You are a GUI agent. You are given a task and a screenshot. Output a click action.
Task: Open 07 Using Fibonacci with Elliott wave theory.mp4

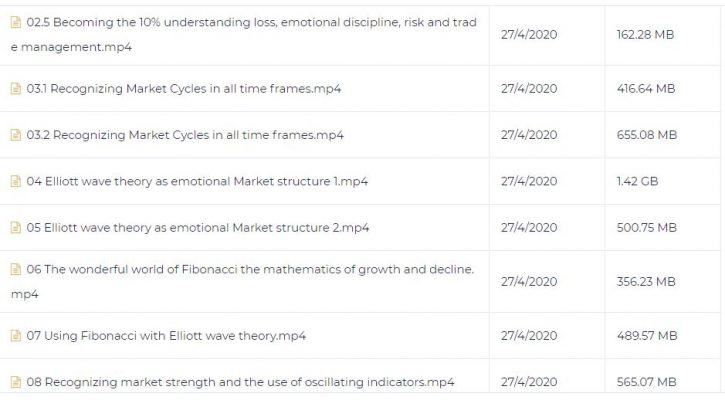[x=166, y=335]
